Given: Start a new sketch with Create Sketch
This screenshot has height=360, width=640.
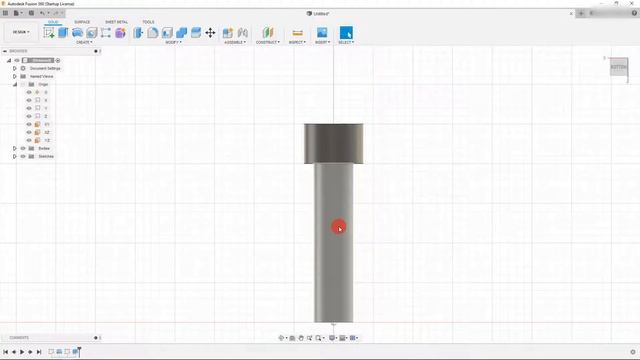Looking at the screenshot, I should 49,33.
